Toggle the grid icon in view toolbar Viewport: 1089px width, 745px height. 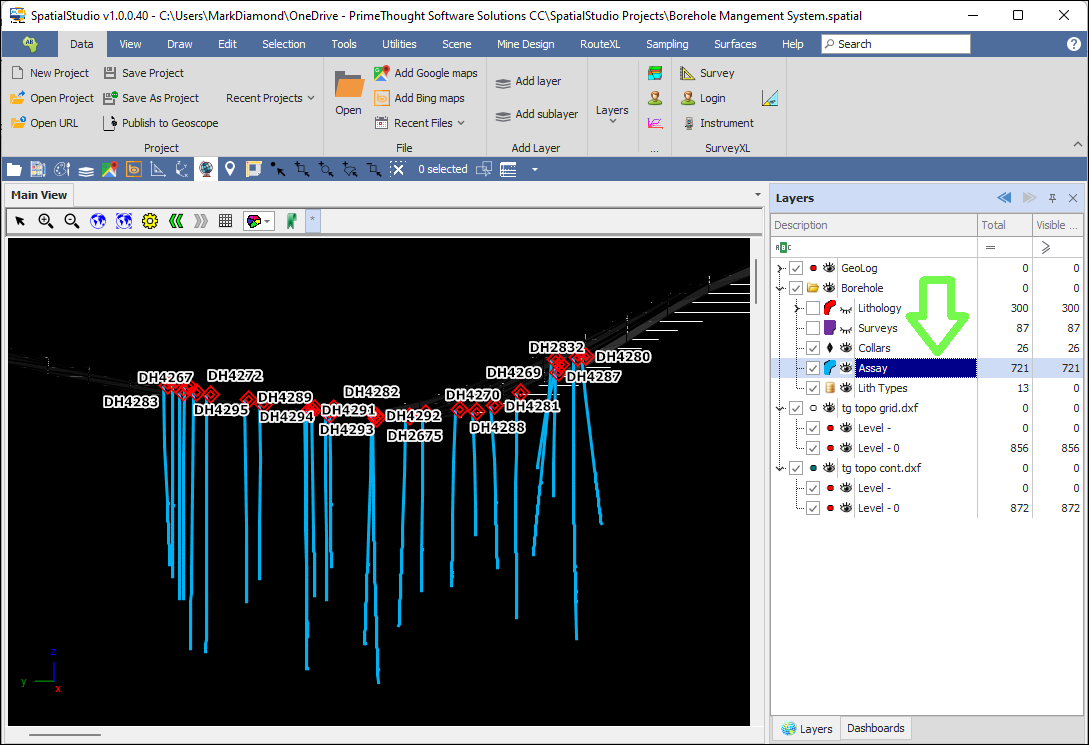[x=226, y=221]
